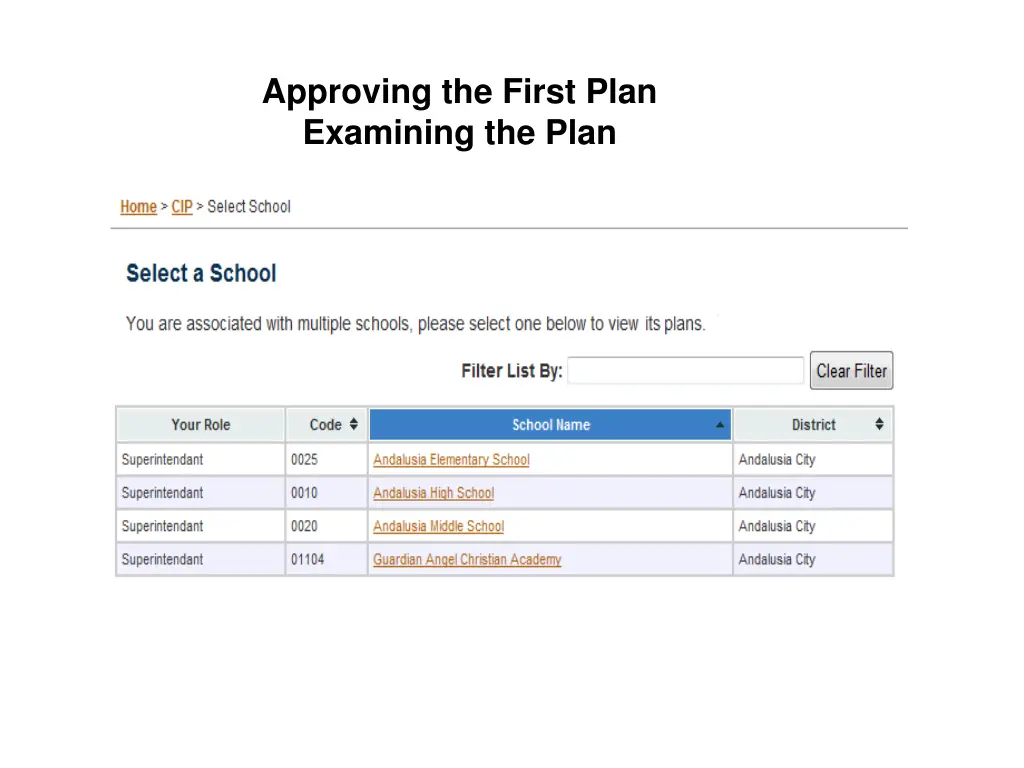Click the Clear Filter button
Screen dimensions: 1024x768
851,371
